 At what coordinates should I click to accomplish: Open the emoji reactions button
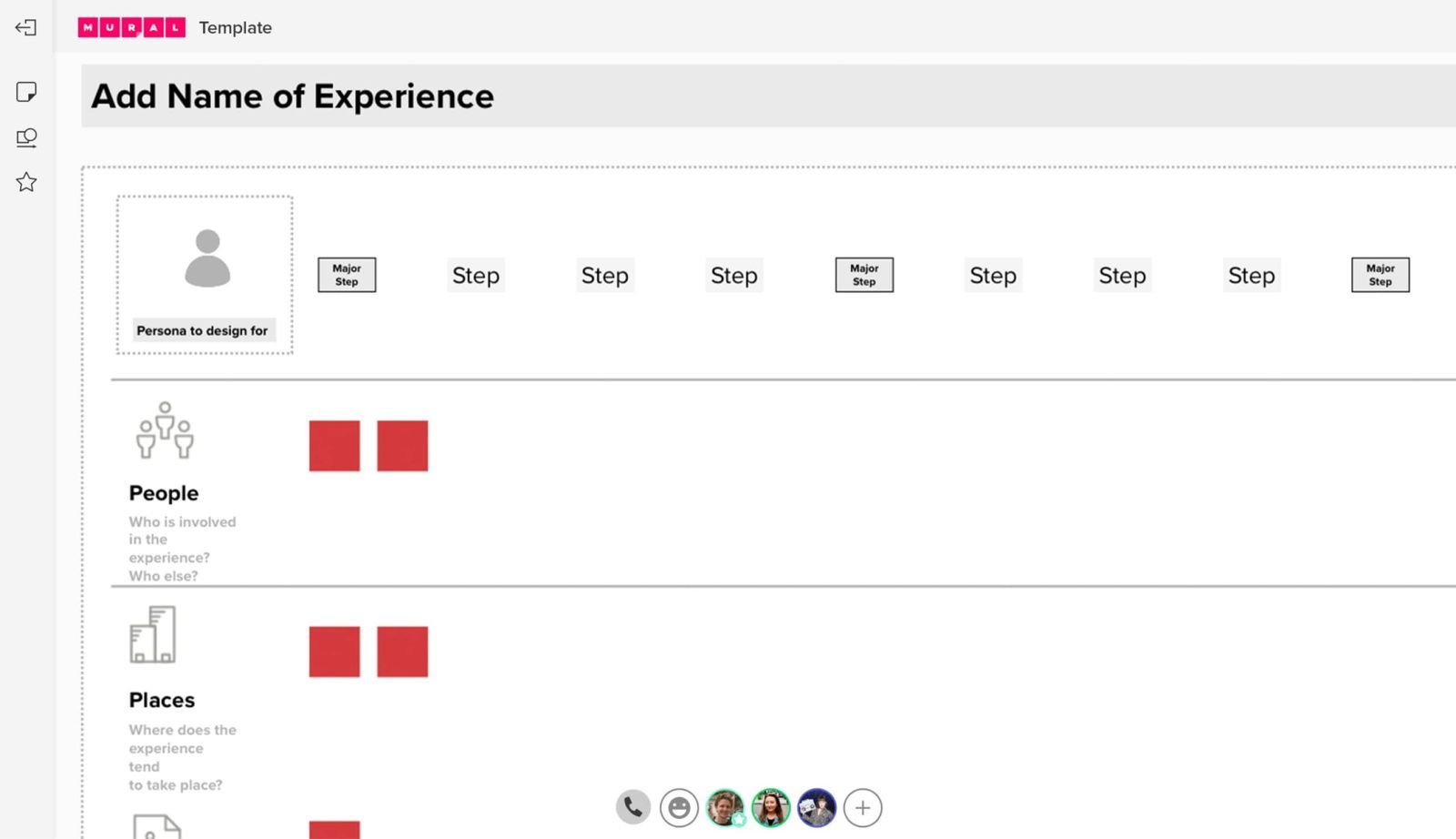[x=679, y=807]
